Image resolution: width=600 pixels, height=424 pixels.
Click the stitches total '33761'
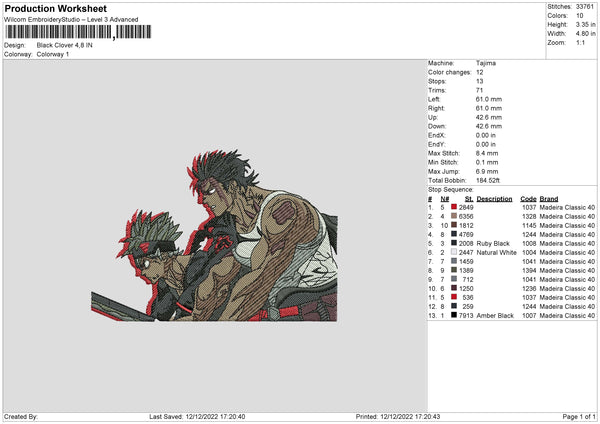pyautogui.click(x=585, y=7)
